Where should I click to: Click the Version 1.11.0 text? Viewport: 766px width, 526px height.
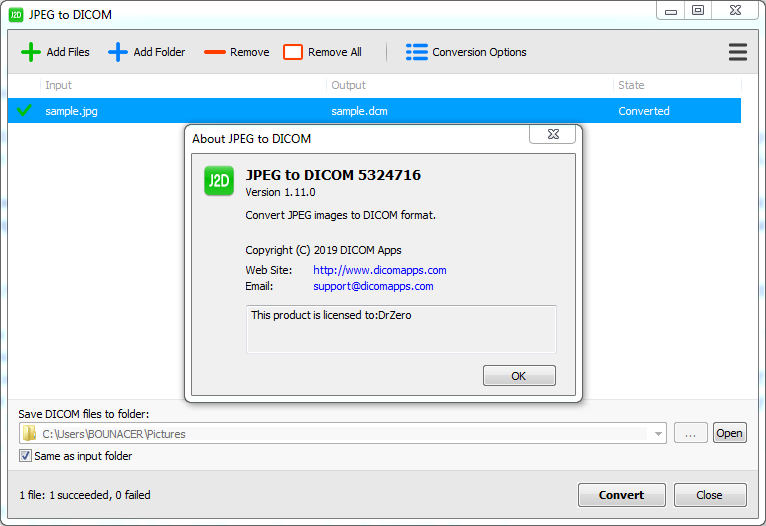click(x=280, y=192)
